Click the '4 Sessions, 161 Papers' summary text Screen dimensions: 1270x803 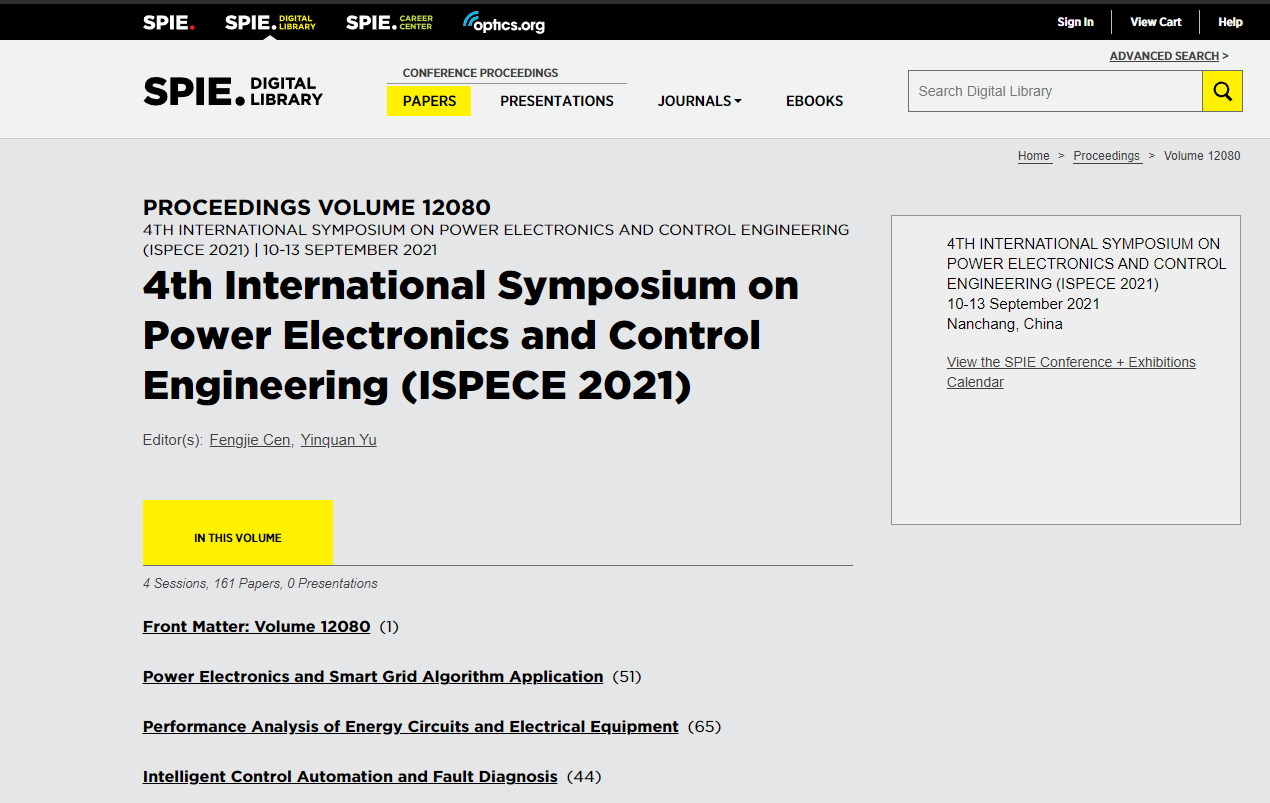260,583
